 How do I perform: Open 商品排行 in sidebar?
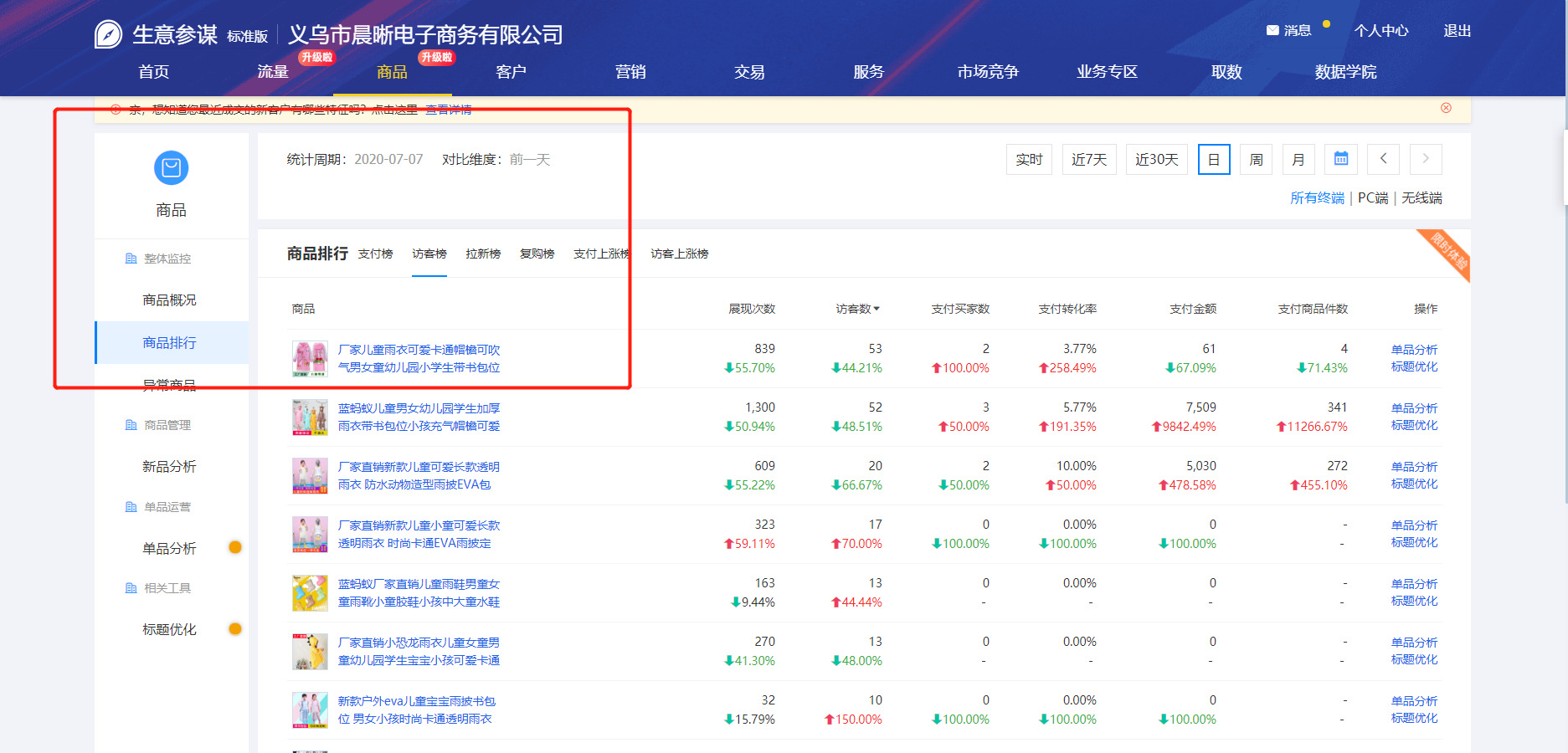(x=172, y=343)
